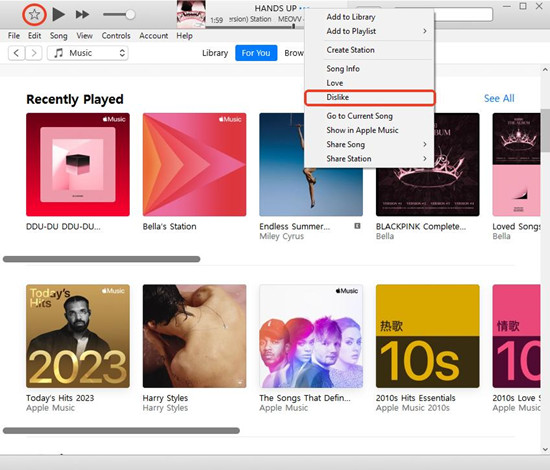Click the scroll down arrow

click(545, 449)
